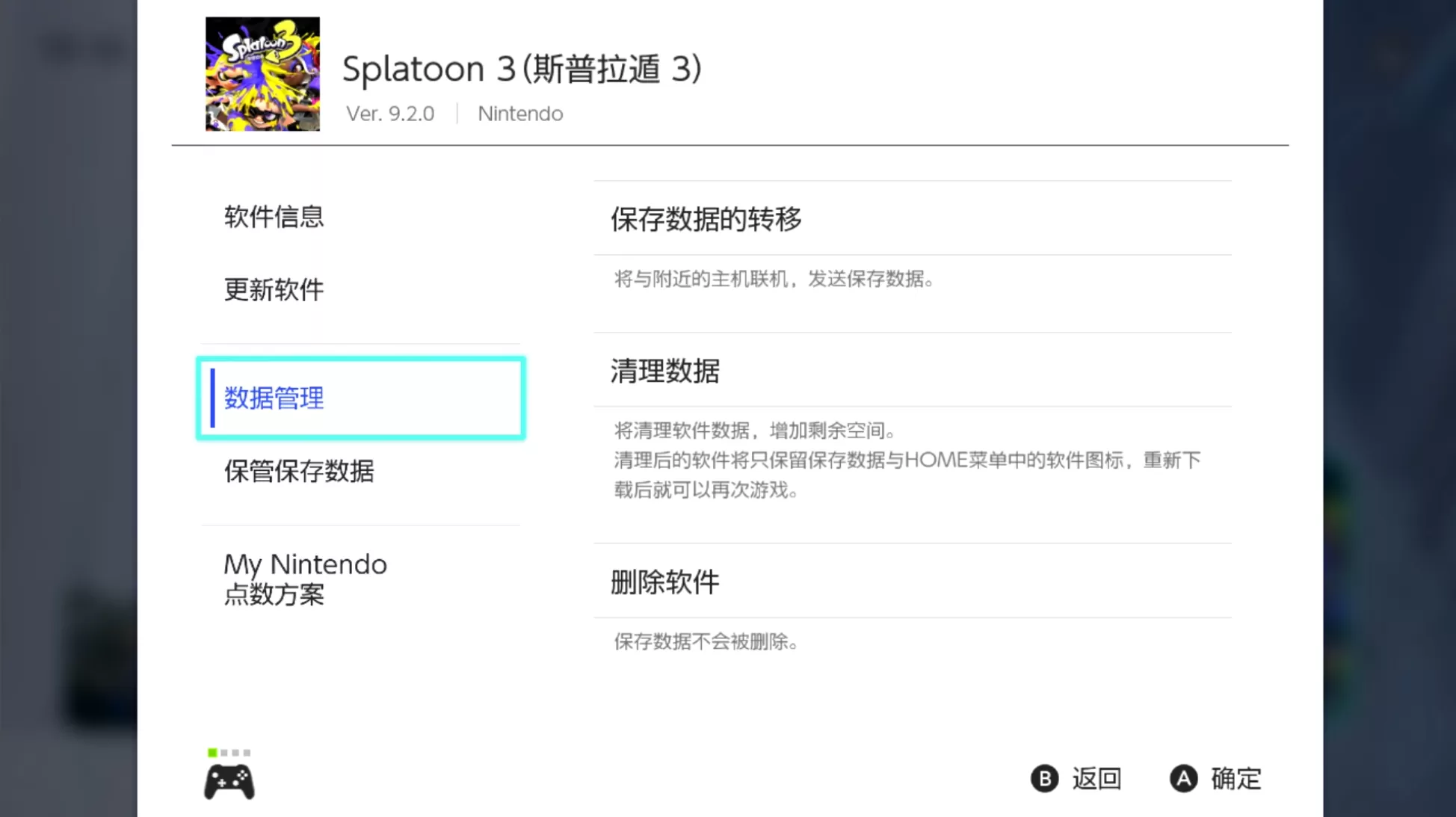Select 更新软件 in the left menu

(274, 289)
